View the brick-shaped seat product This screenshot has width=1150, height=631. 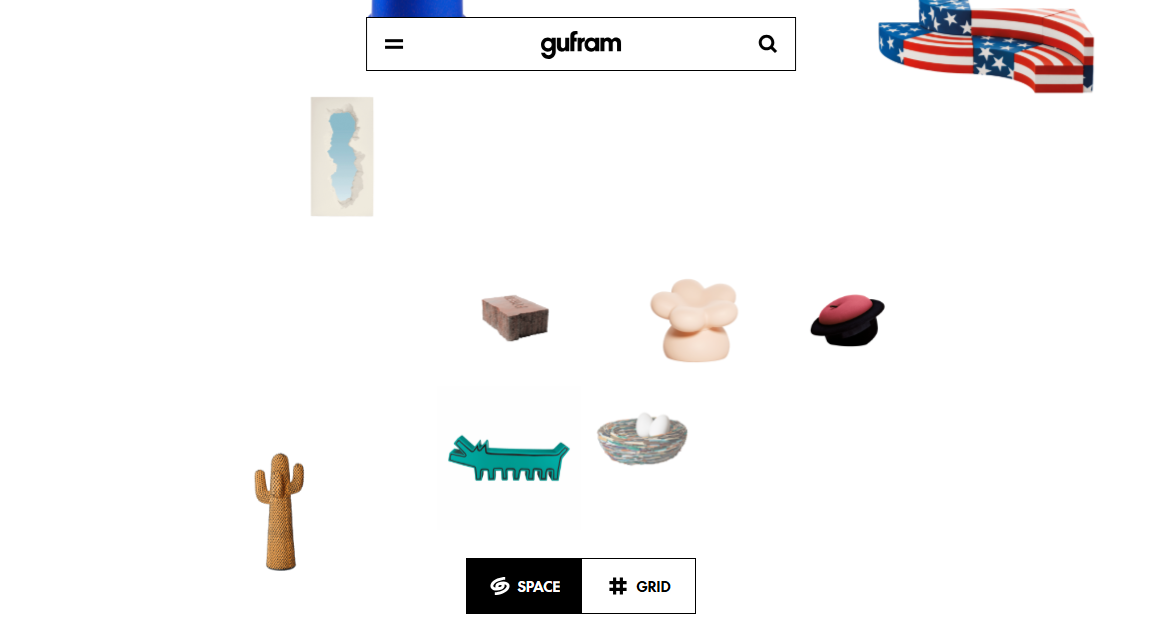coord(515,318)
